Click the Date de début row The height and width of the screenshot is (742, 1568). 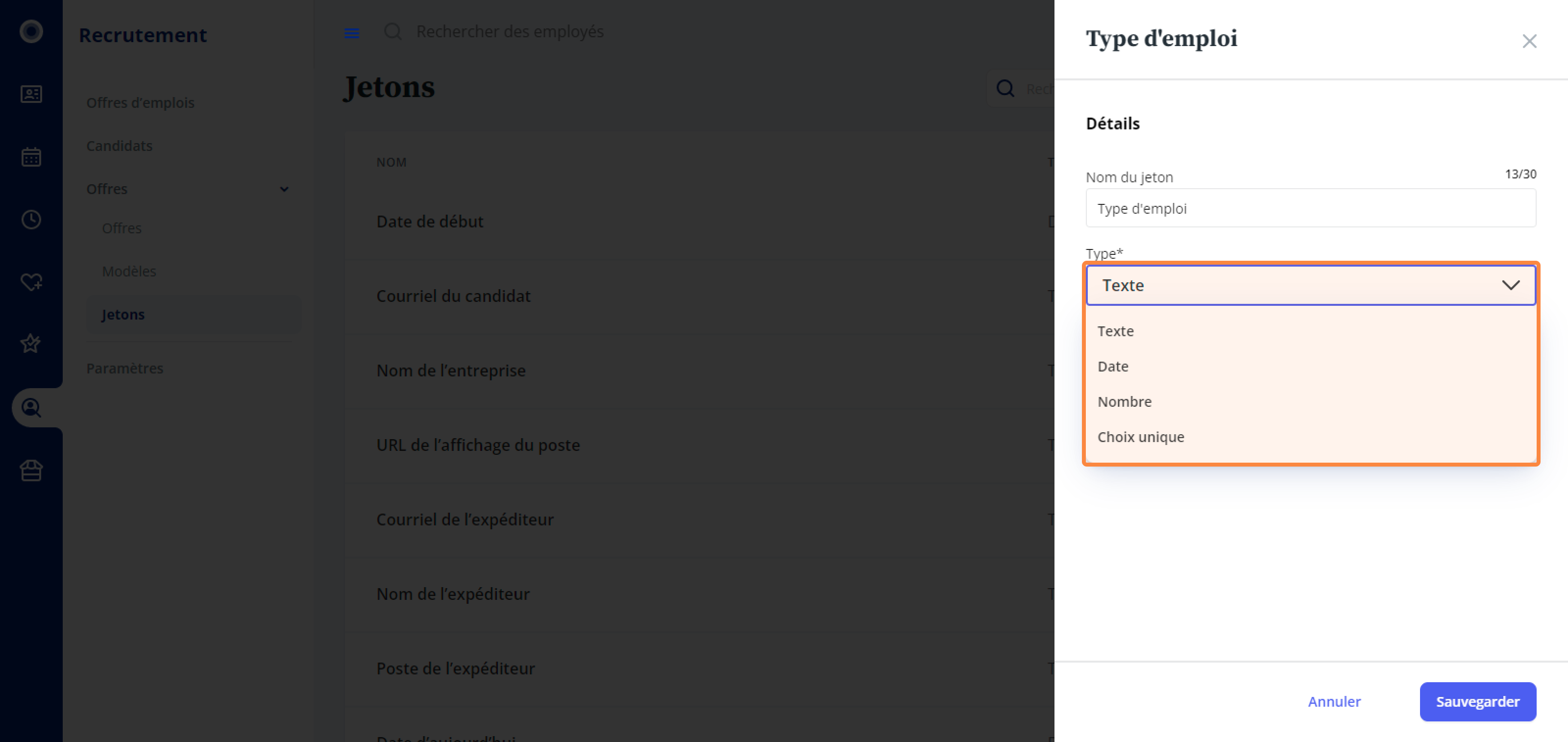tap(699, 222)
